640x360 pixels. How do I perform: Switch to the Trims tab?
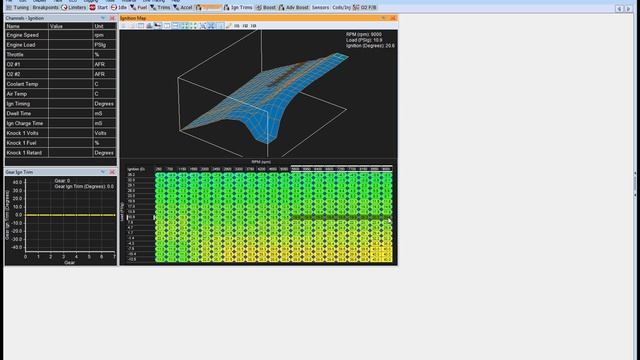tap(160, 7)
